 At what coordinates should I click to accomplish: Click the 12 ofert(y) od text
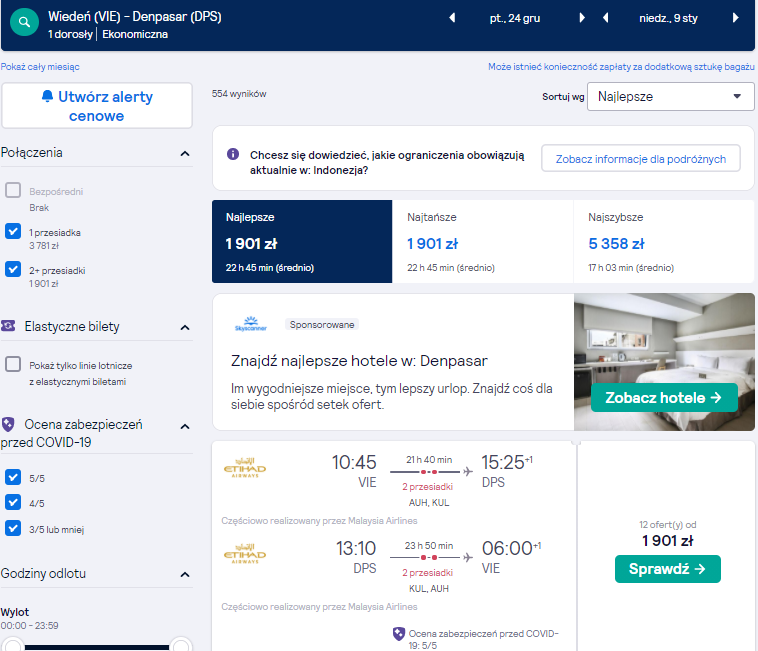[668, 524]
